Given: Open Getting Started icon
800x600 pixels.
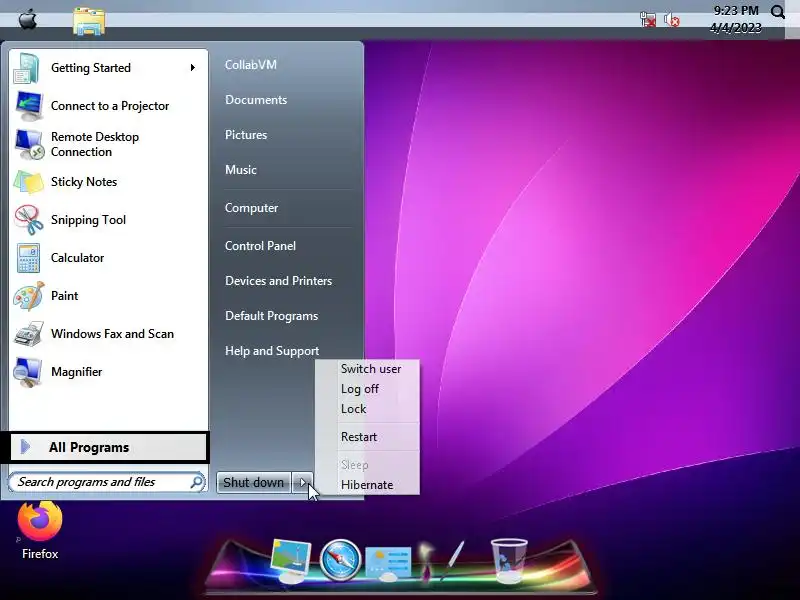Looking at the screenshot, I should pos(27,68).
